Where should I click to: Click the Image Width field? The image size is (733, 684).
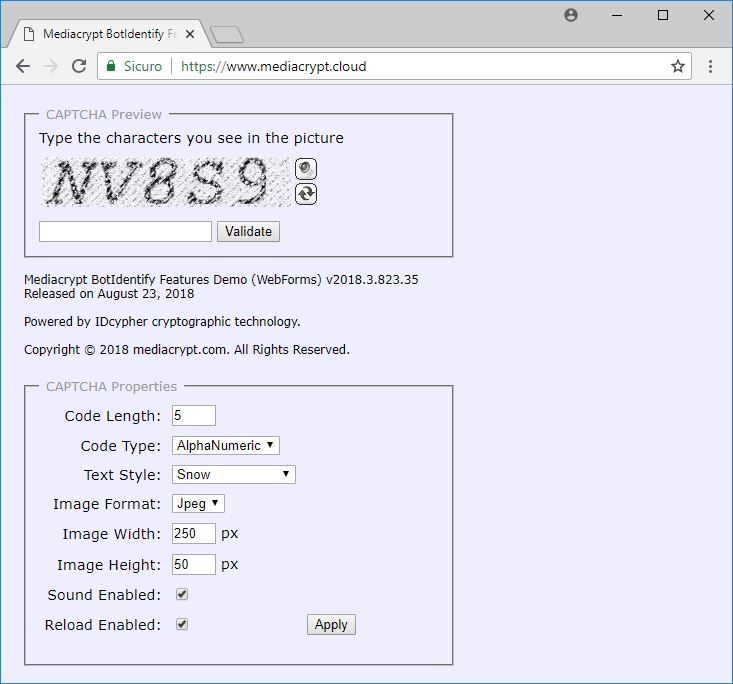[194, 533]
